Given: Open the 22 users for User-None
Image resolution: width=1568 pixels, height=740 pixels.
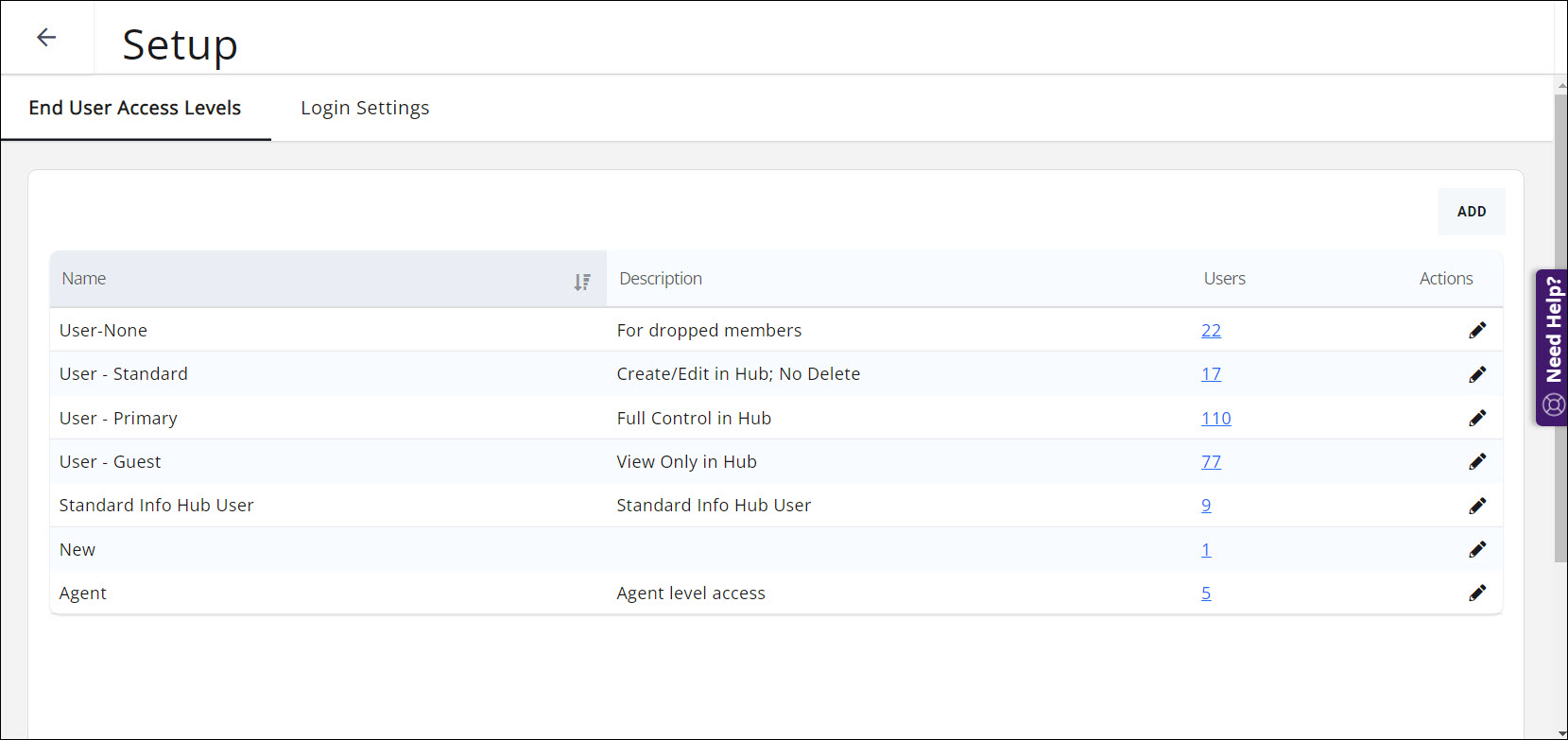Looking at the screenshot, I should [x=1211, y=330].
